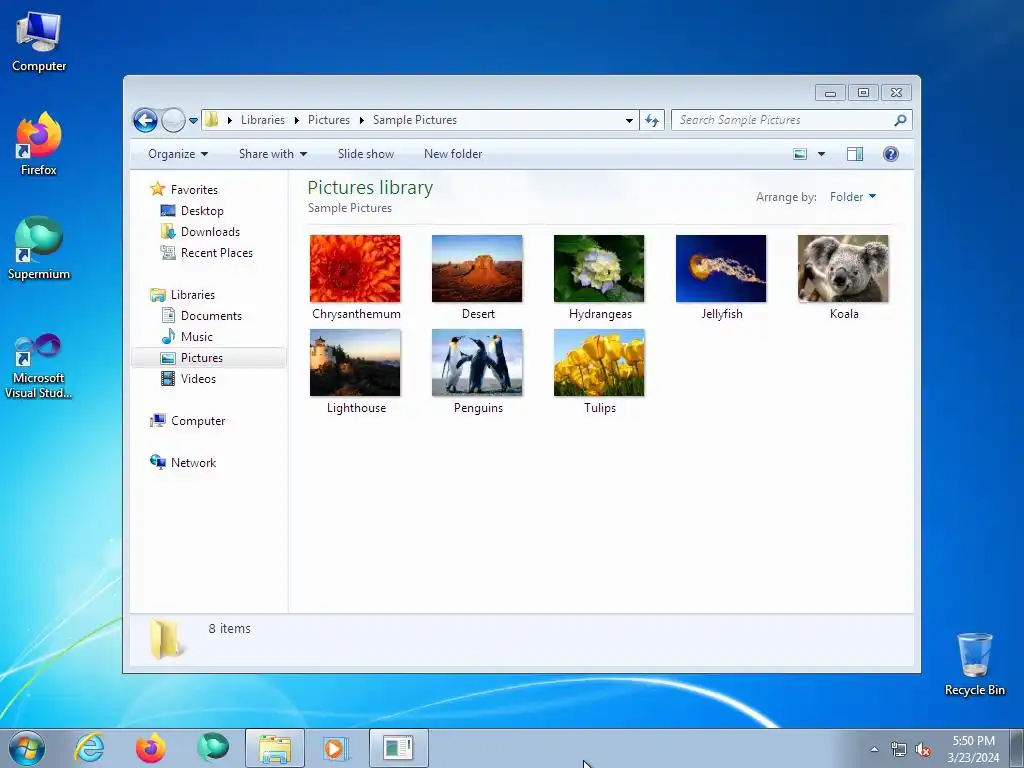Viewport: 1024px width, 768px height.
Task: Click Microsoft Visual Studio desktop shortcut
Action: (39, 366)
